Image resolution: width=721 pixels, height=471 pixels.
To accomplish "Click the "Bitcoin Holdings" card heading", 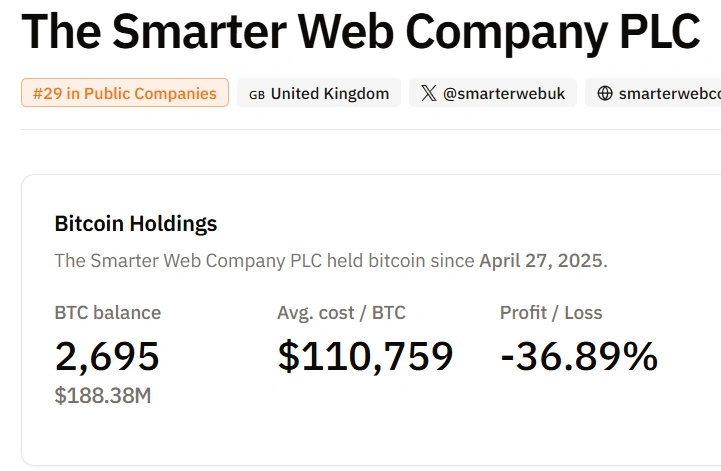I will [x=135, y=223].
